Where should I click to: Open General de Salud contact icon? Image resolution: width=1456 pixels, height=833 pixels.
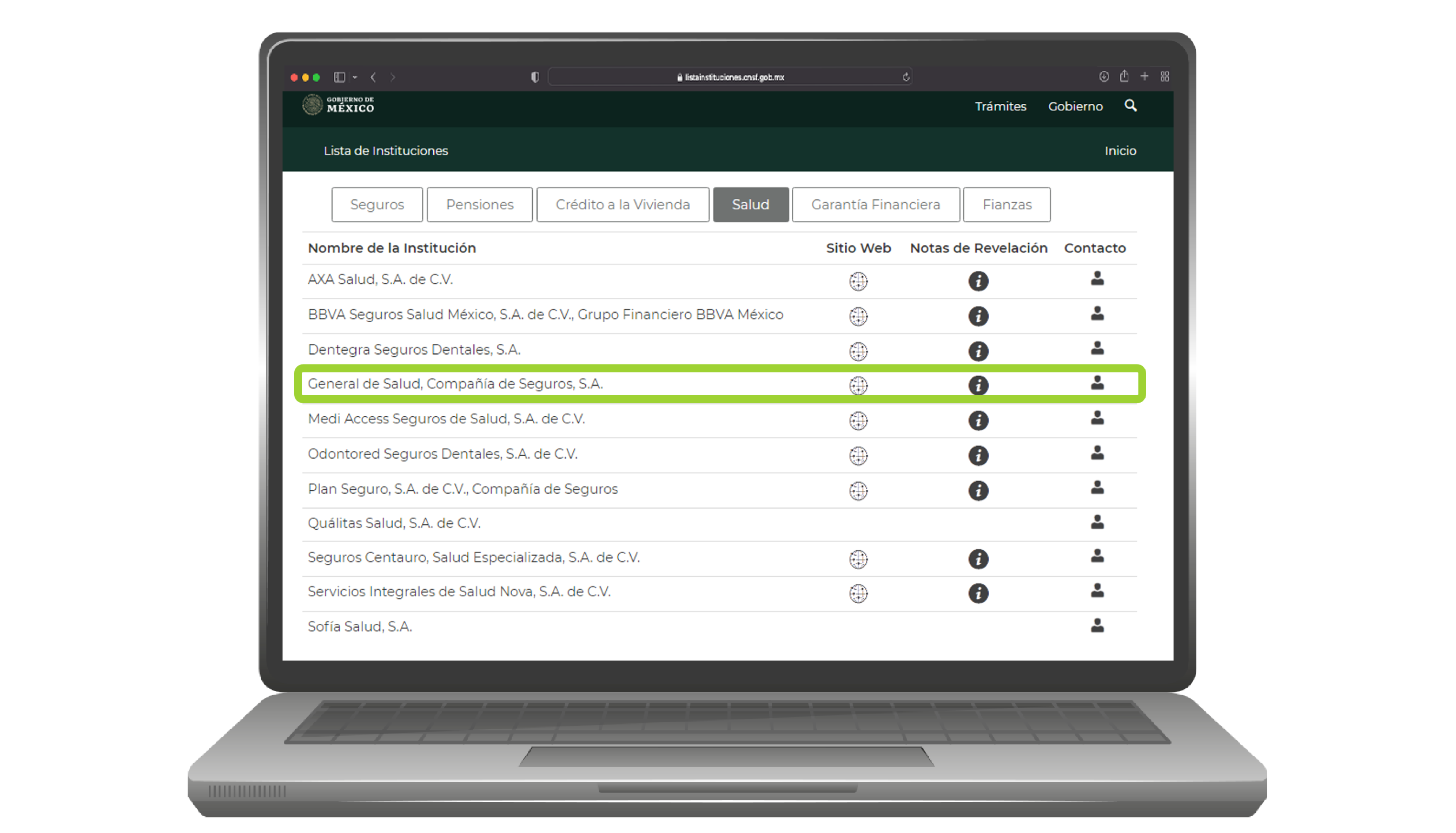1096,383
